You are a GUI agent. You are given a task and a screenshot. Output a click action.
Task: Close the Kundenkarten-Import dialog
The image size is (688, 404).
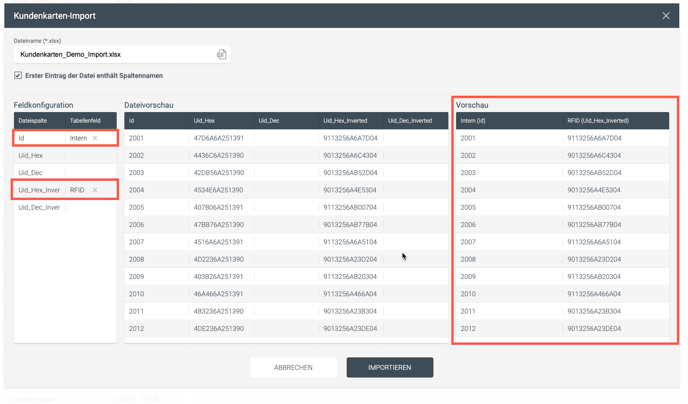[666, 16]
